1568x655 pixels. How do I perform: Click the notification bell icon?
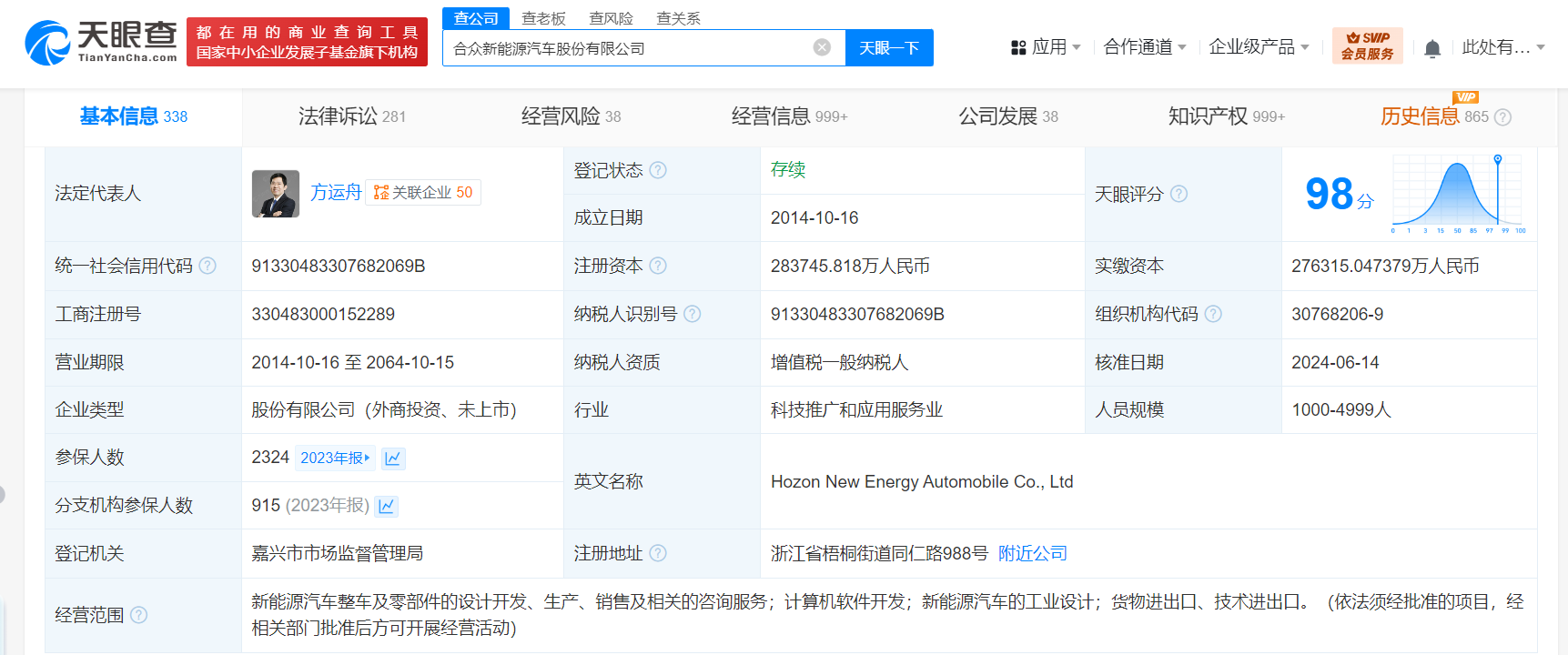point(1431,48)
